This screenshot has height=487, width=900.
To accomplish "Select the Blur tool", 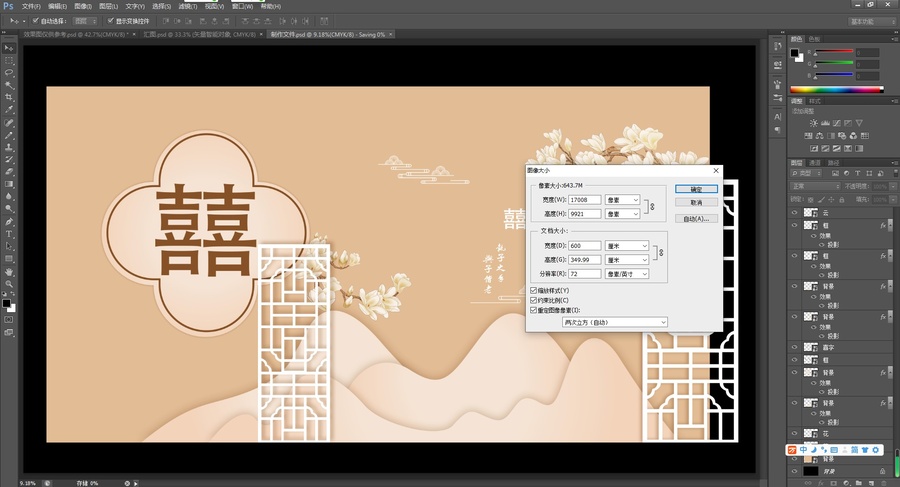I will pos(9,196).
